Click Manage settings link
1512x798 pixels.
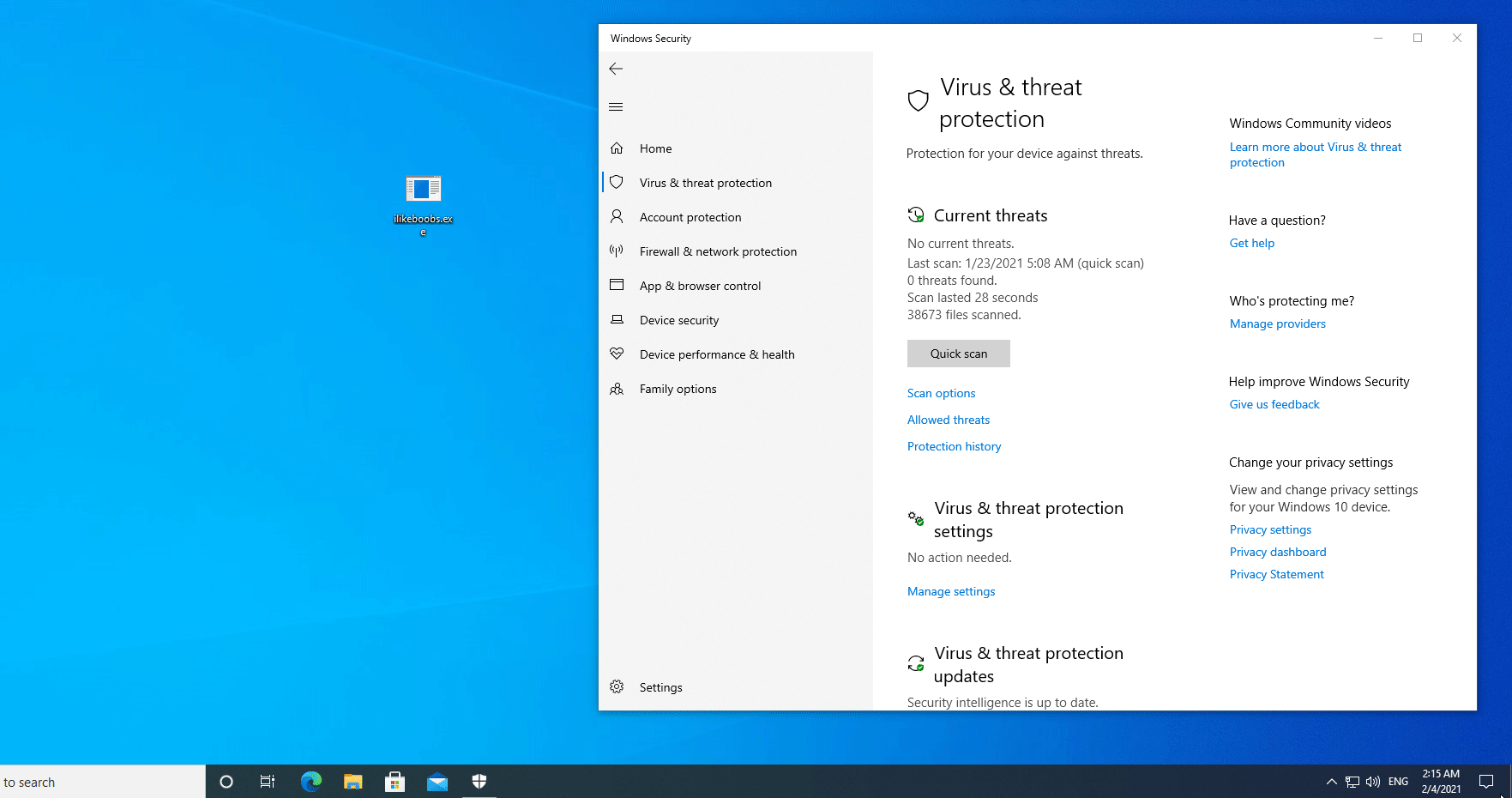pyautogui.click(x=951, y=591)
